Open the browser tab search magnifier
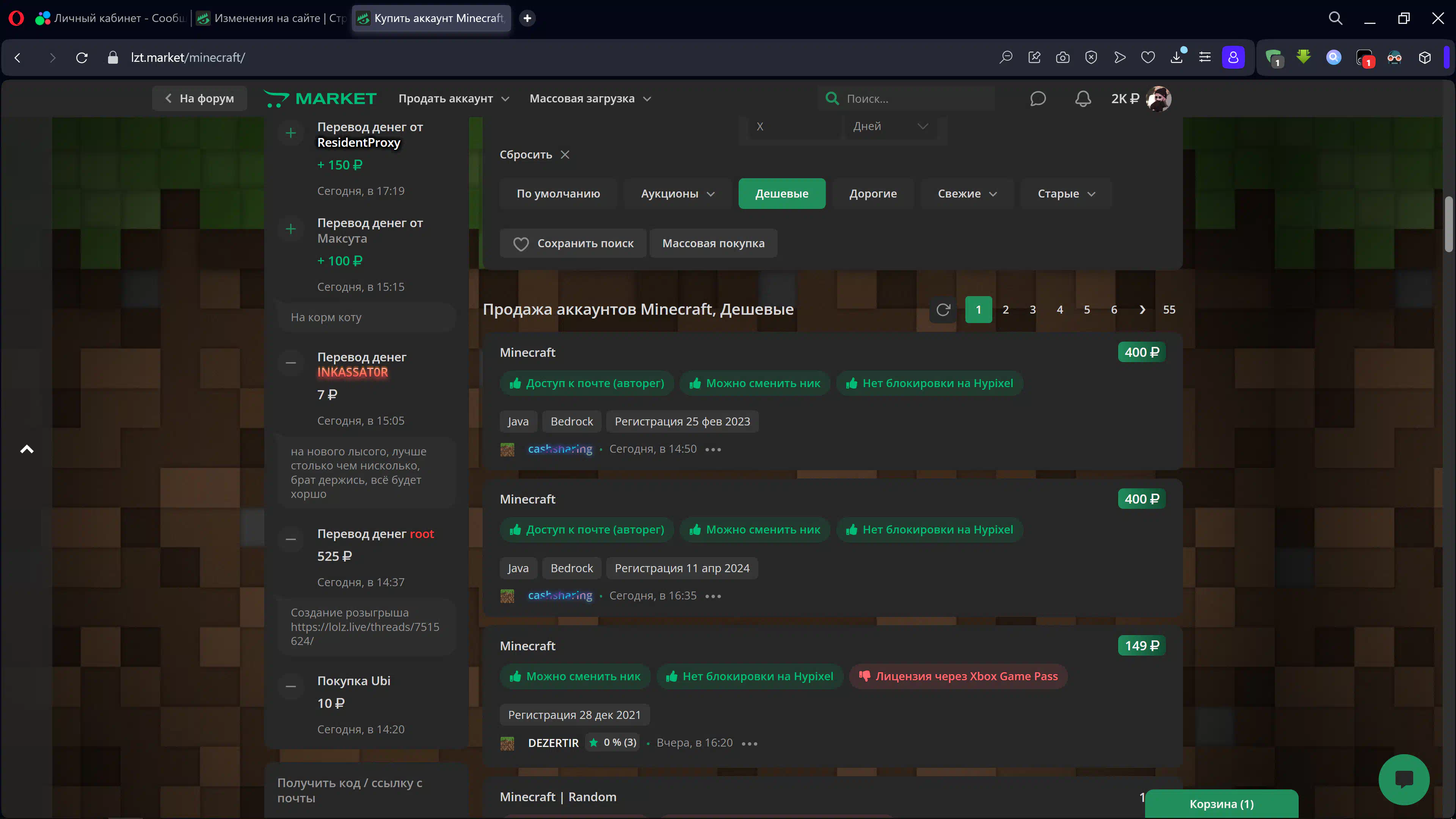 point(1335,18)
